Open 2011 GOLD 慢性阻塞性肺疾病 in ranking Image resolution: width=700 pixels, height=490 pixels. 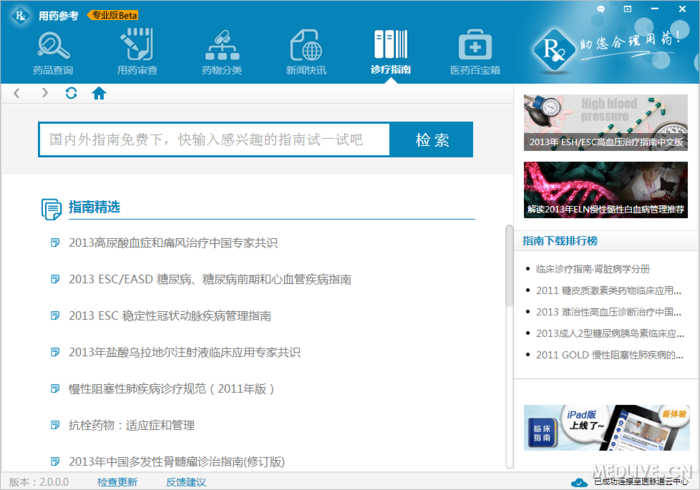(x=609, y=355)
